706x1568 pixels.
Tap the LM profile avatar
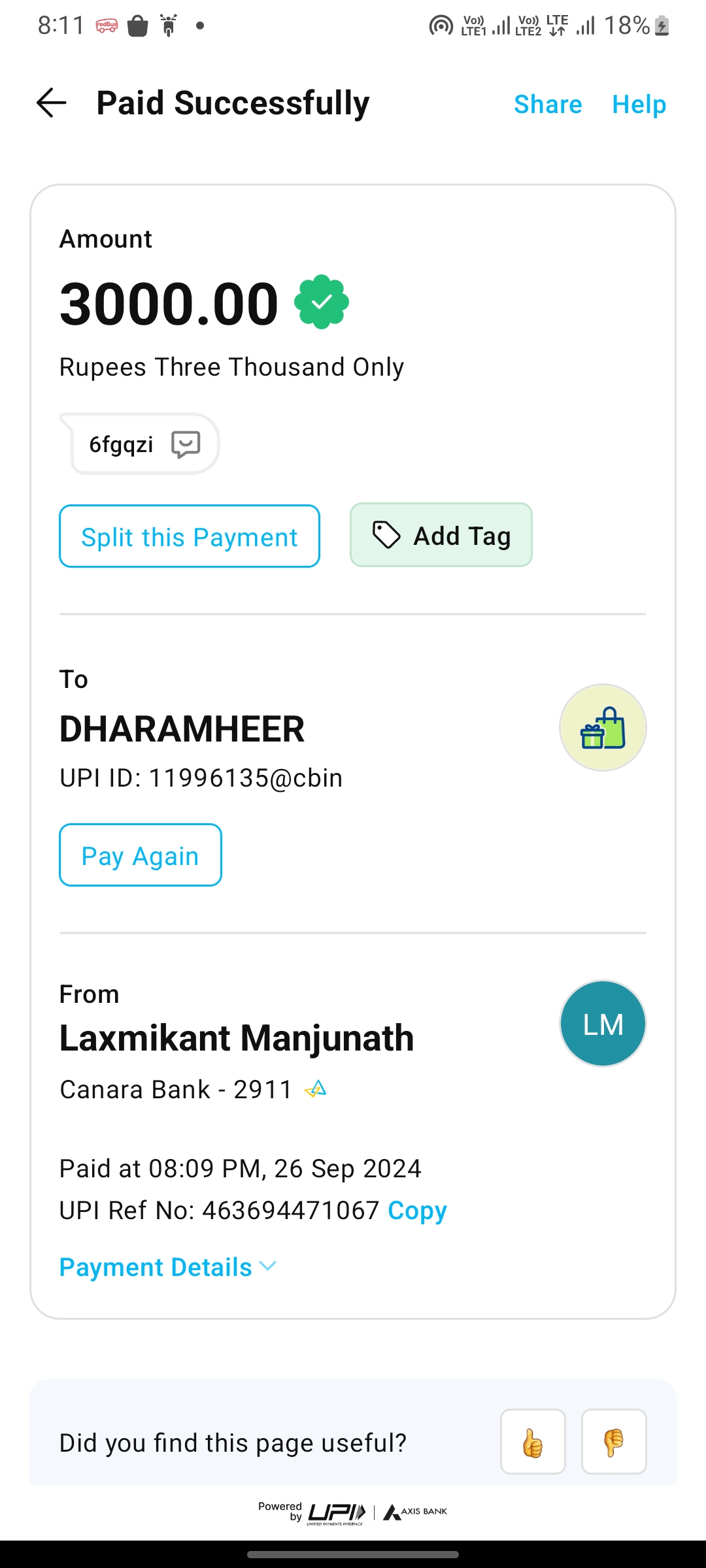pyautogui.click(x=603, y=1024)
